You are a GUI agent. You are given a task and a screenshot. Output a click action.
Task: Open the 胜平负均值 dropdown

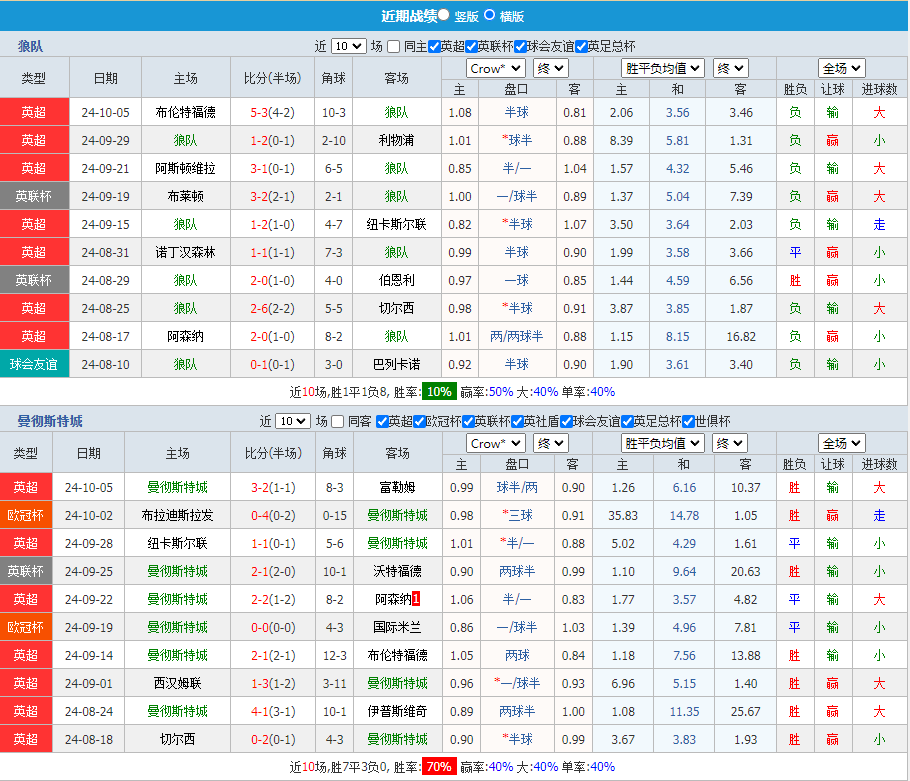659,67
